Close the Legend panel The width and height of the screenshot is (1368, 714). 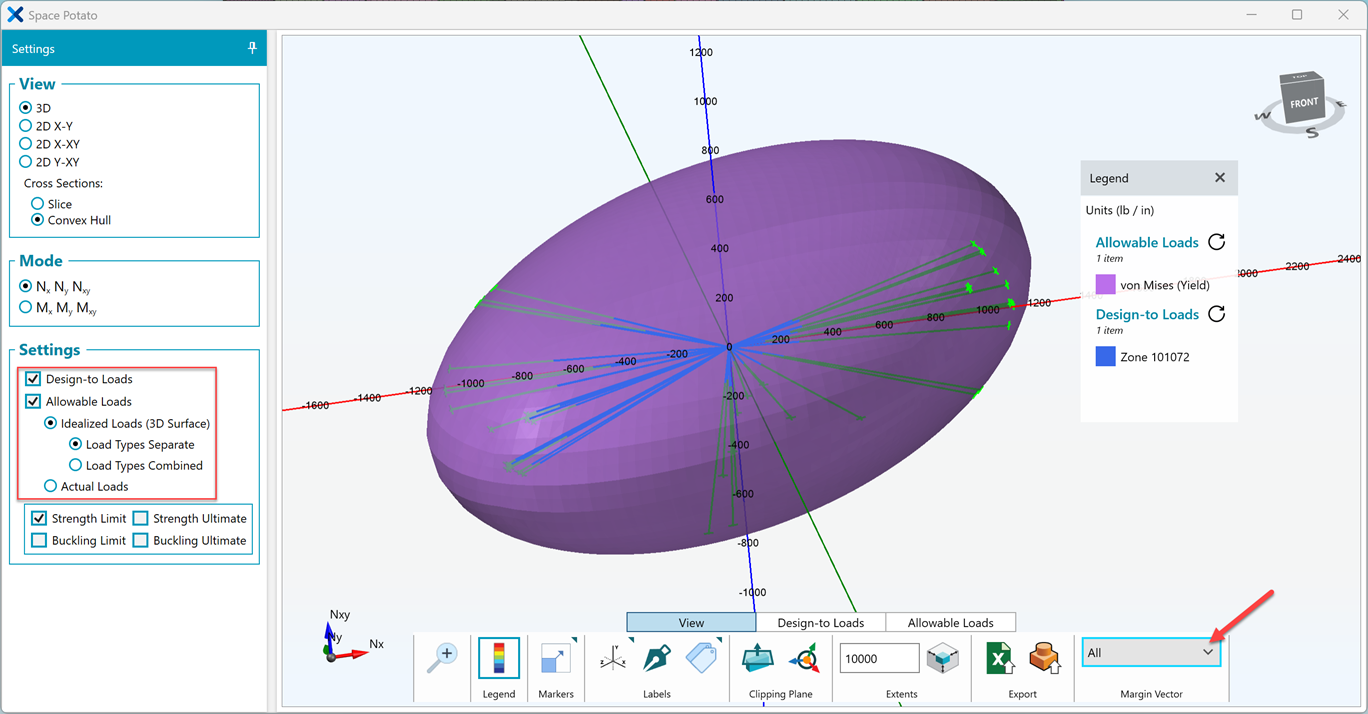click(1220, 178)
